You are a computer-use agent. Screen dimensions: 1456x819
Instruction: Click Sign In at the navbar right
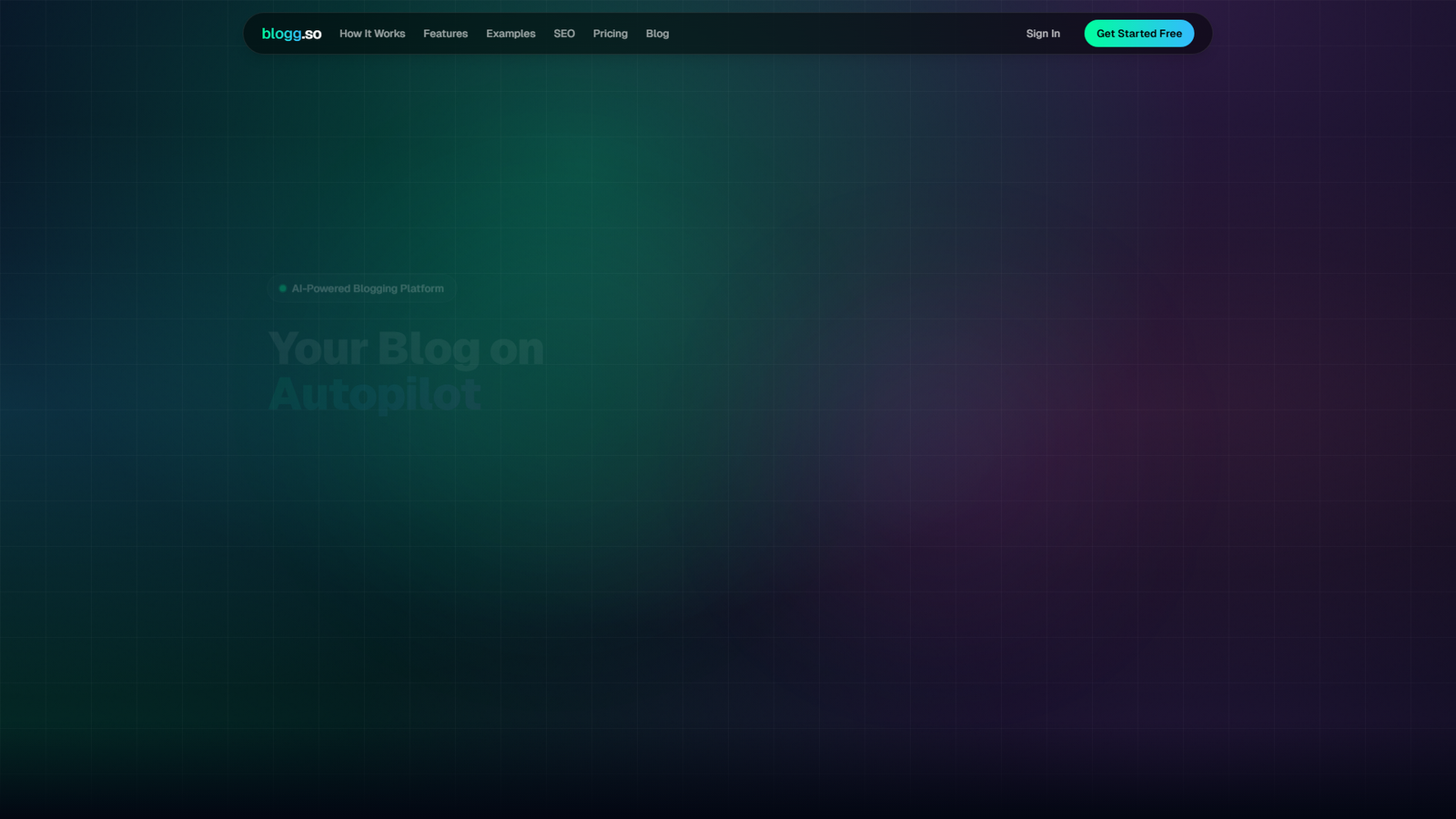click(1043, 34)
